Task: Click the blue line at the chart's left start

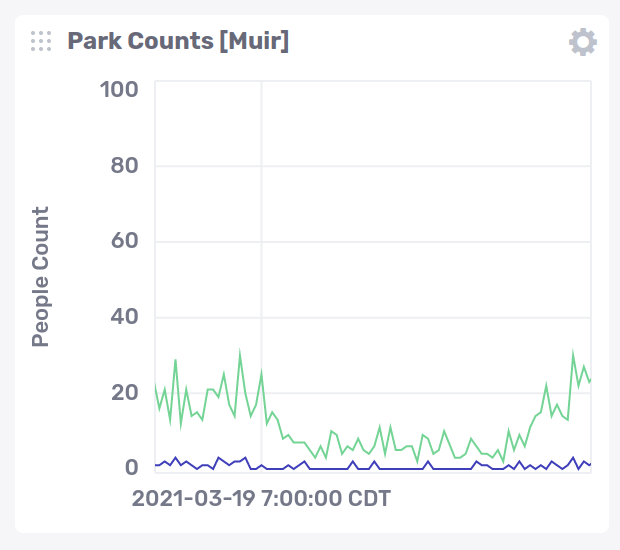Action: tap(158, 465)
